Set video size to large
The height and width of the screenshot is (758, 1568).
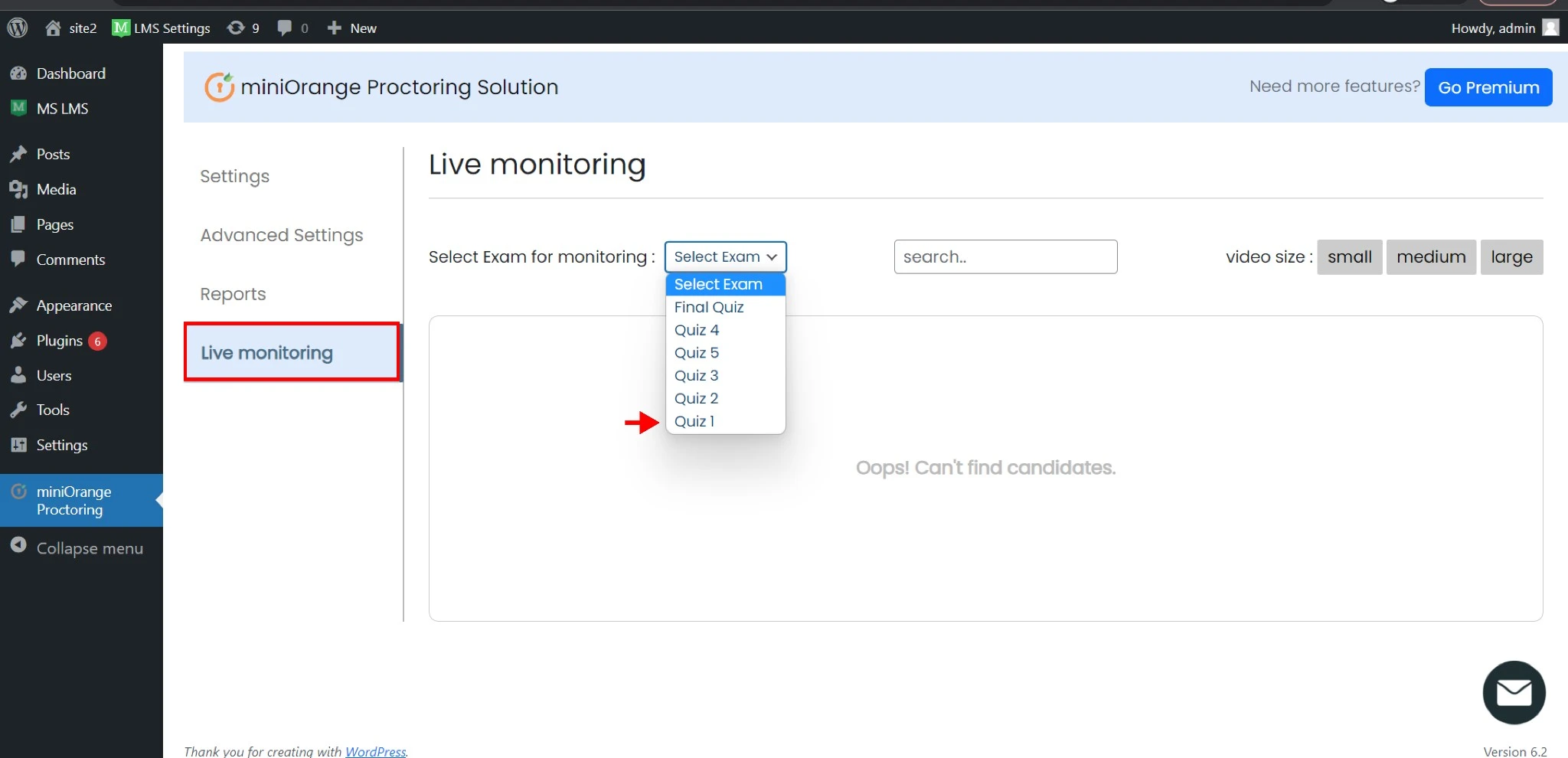1511,257
